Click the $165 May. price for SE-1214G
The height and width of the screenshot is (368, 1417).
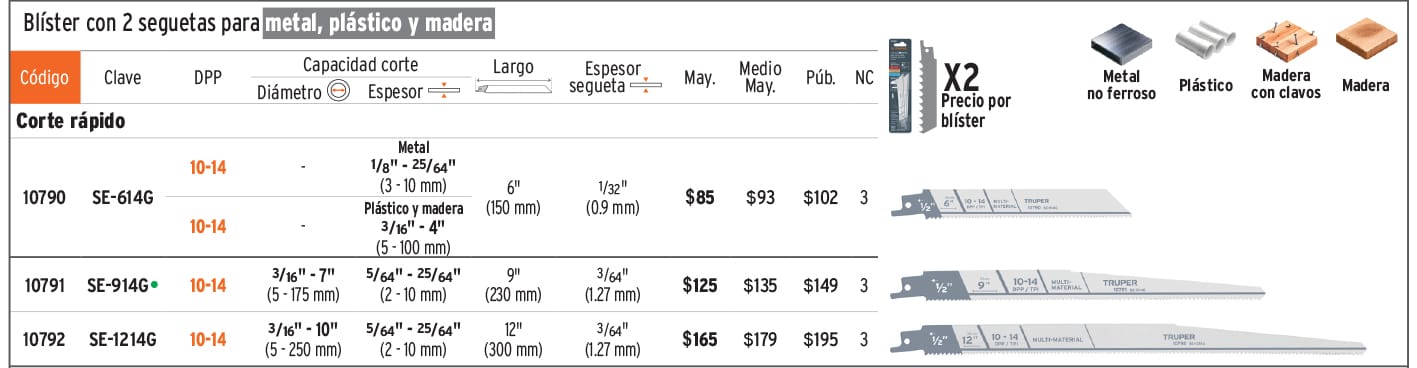[700, 339]
